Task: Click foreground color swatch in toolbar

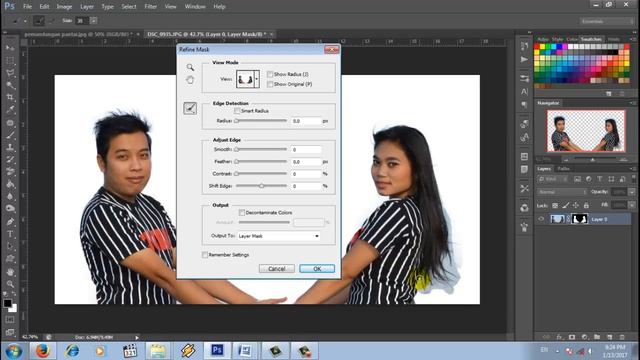Action: pyautogui.click(x=7, y=303)
